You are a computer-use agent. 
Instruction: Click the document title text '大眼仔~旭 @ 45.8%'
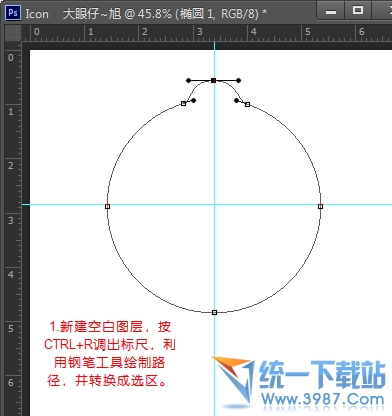pyautogui.click(x=117, y=14)
